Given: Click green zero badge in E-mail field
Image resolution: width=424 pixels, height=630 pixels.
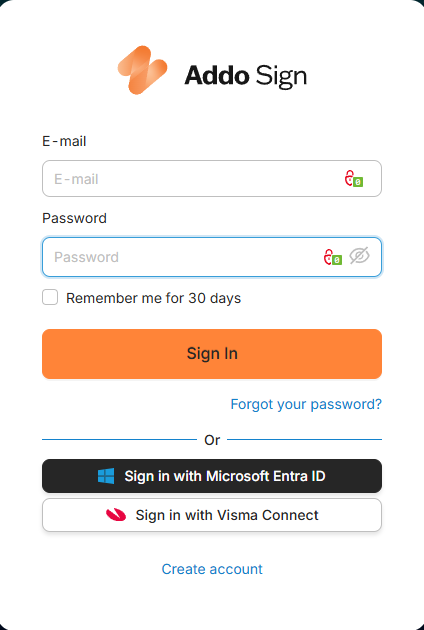Looking at the screenshot, I should point(358,182).
